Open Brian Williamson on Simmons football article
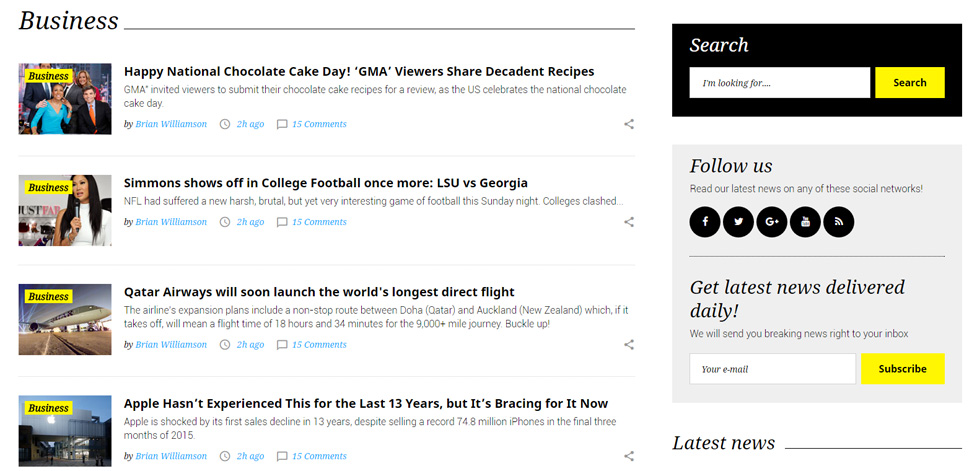 (171, 222)
